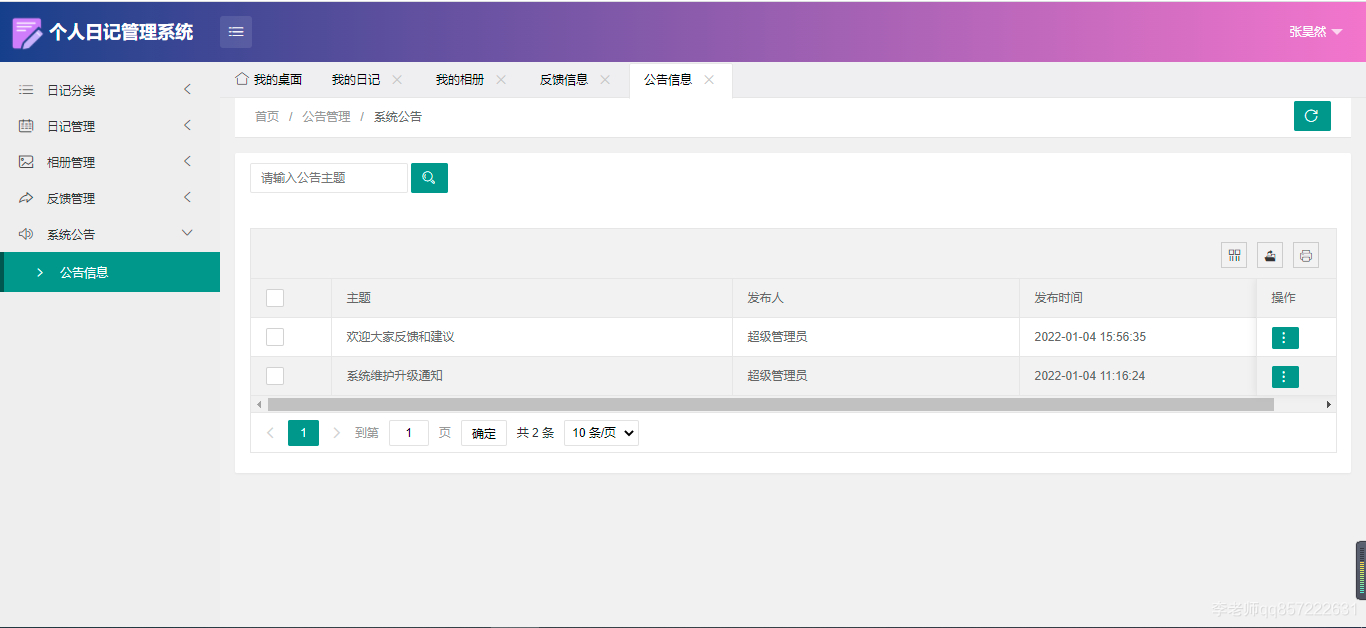This screenshot has width=1366, height=628.
Task: Expand the 日记管理 menu chevron
Action: tap(187, 126)
